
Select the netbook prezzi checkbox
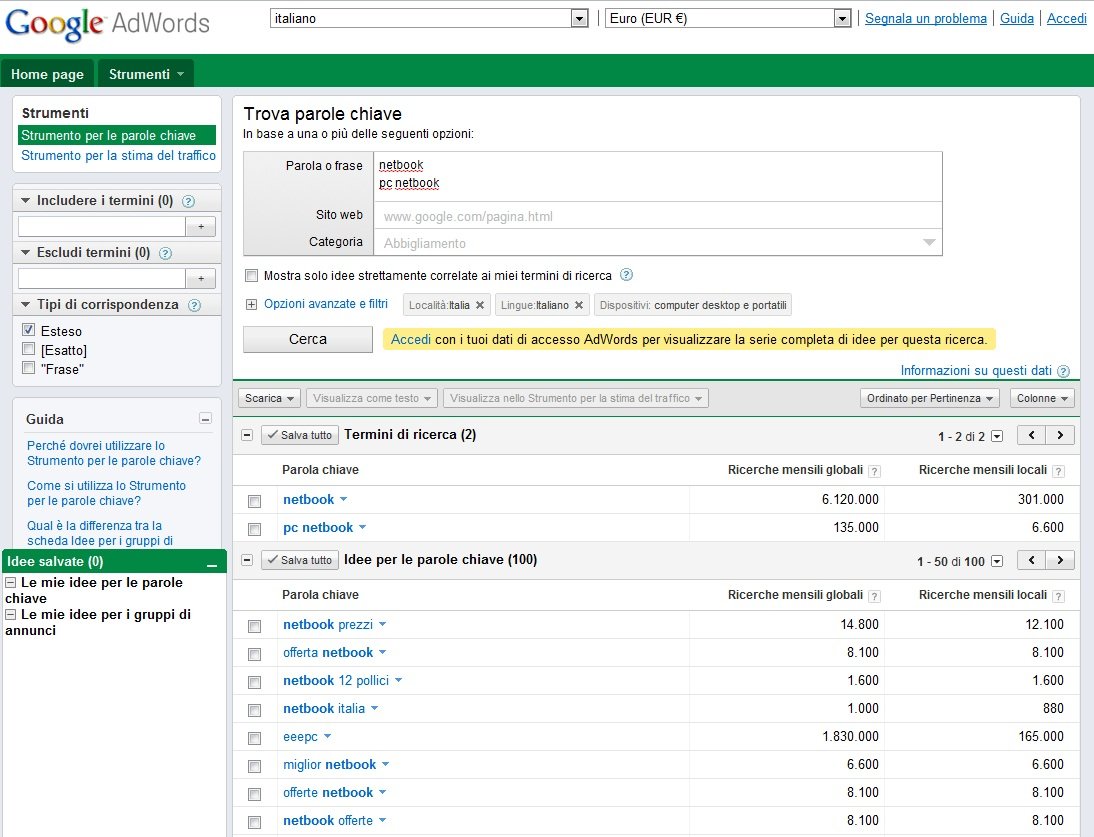point(255,626)
